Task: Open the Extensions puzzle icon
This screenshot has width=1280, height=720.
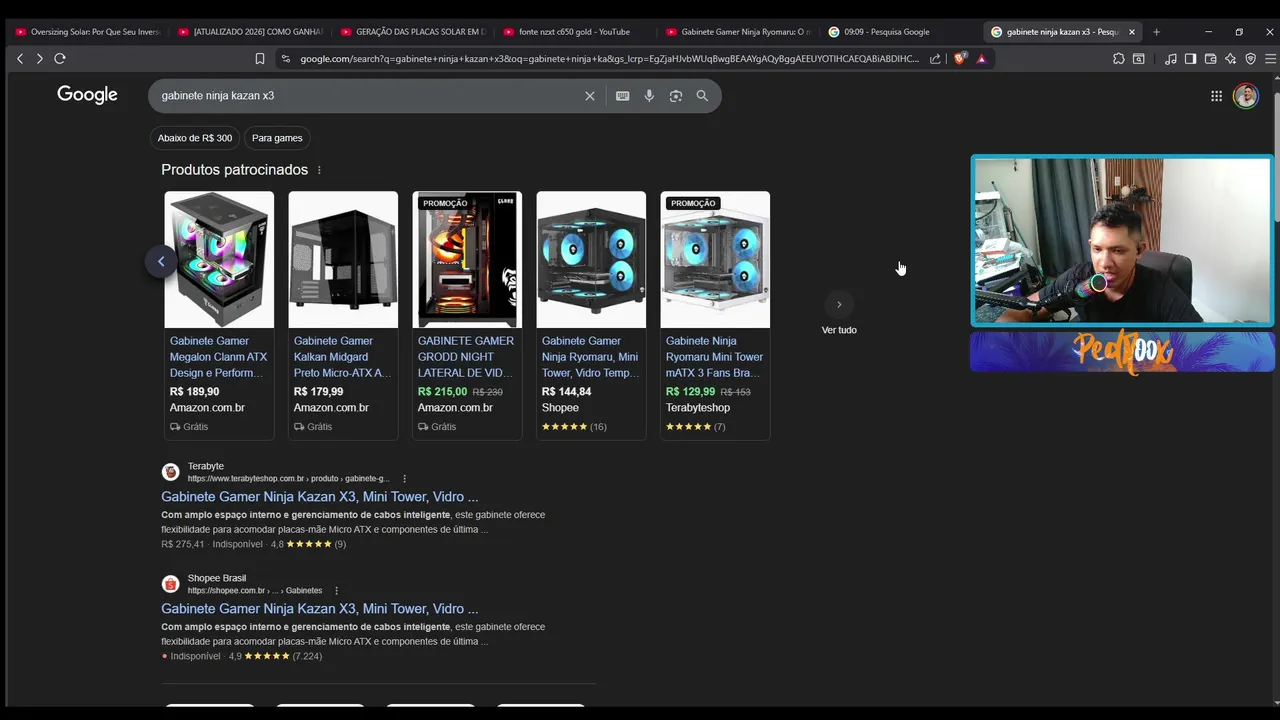Action: [1118, 59]
